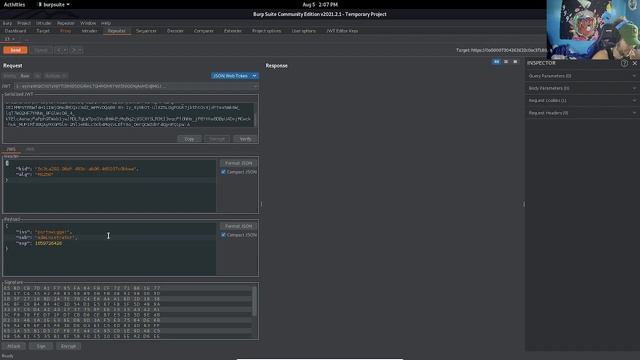Click inside the Payload JSON editor
640x360 pixels.
coord(110,249)
